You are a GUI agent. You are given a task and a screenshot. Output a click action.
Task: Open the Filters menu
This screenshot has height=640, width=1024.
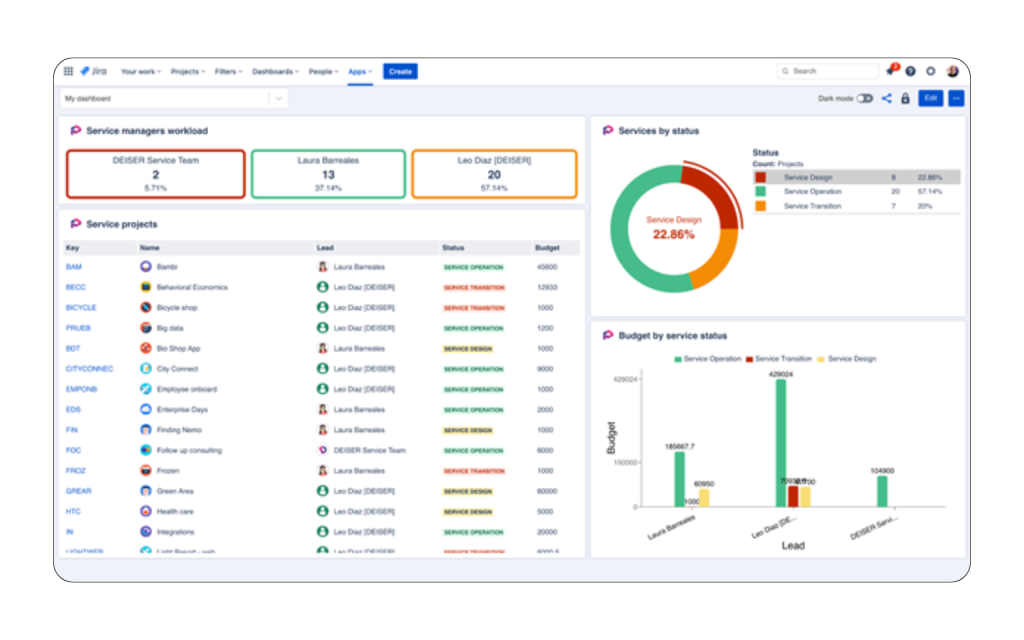pos(228,71)
